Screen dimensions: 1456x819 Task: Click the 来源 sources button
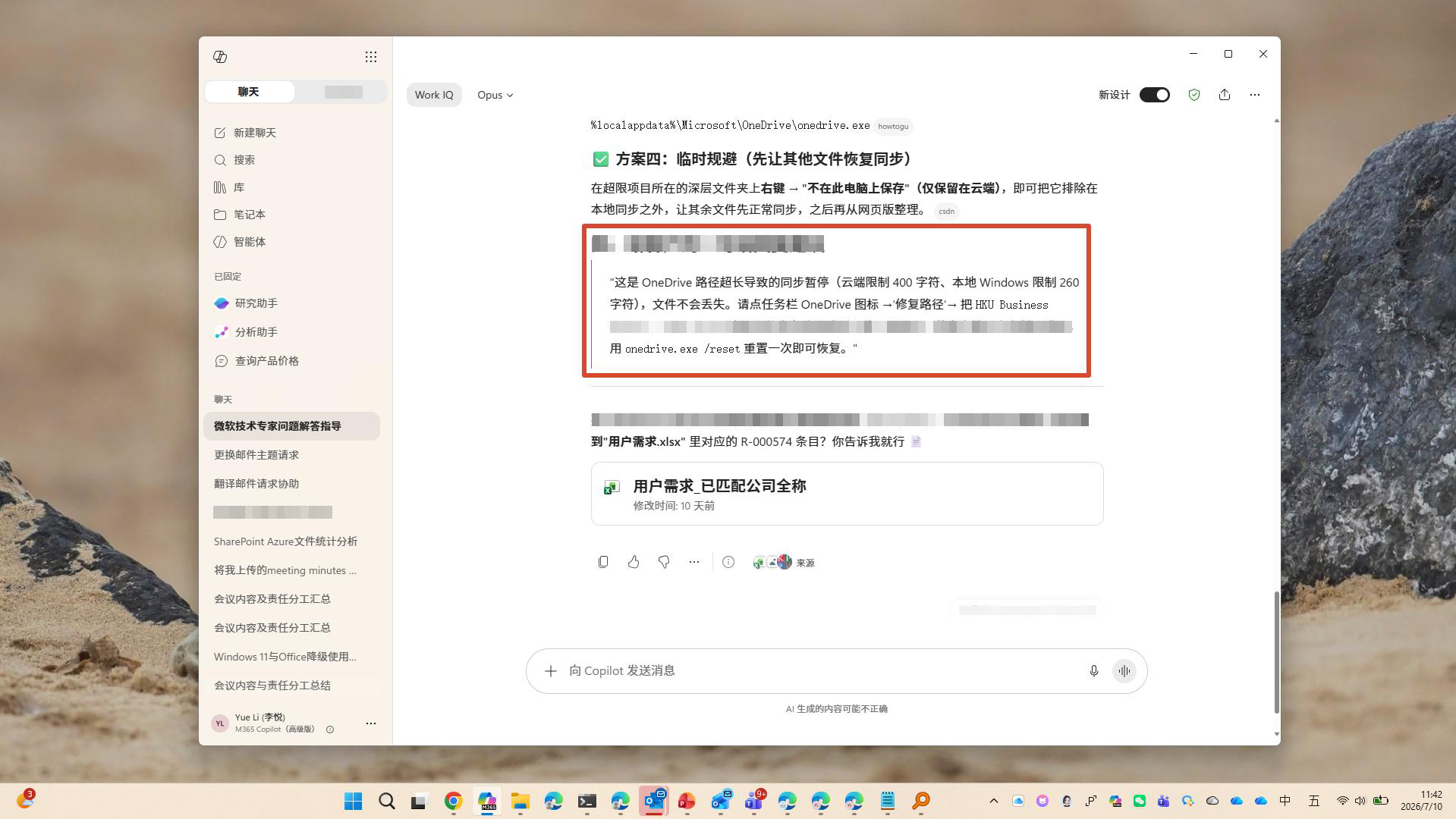784,562
